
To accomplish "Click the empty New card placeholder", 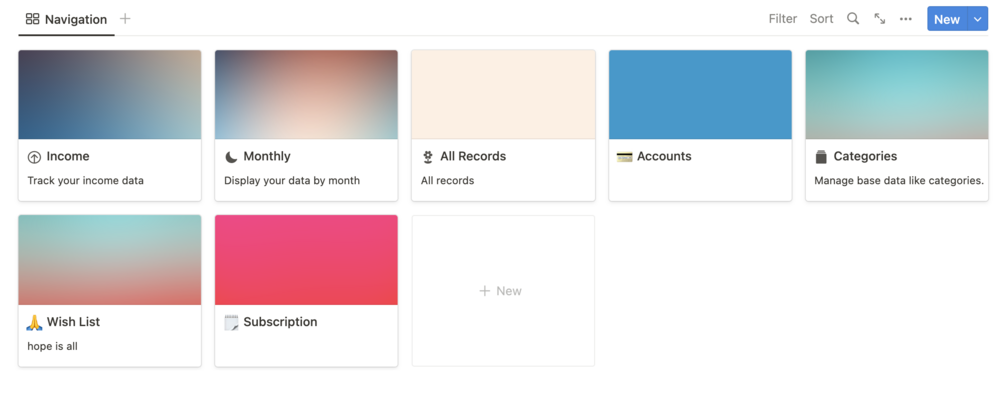I will [503, 291].
